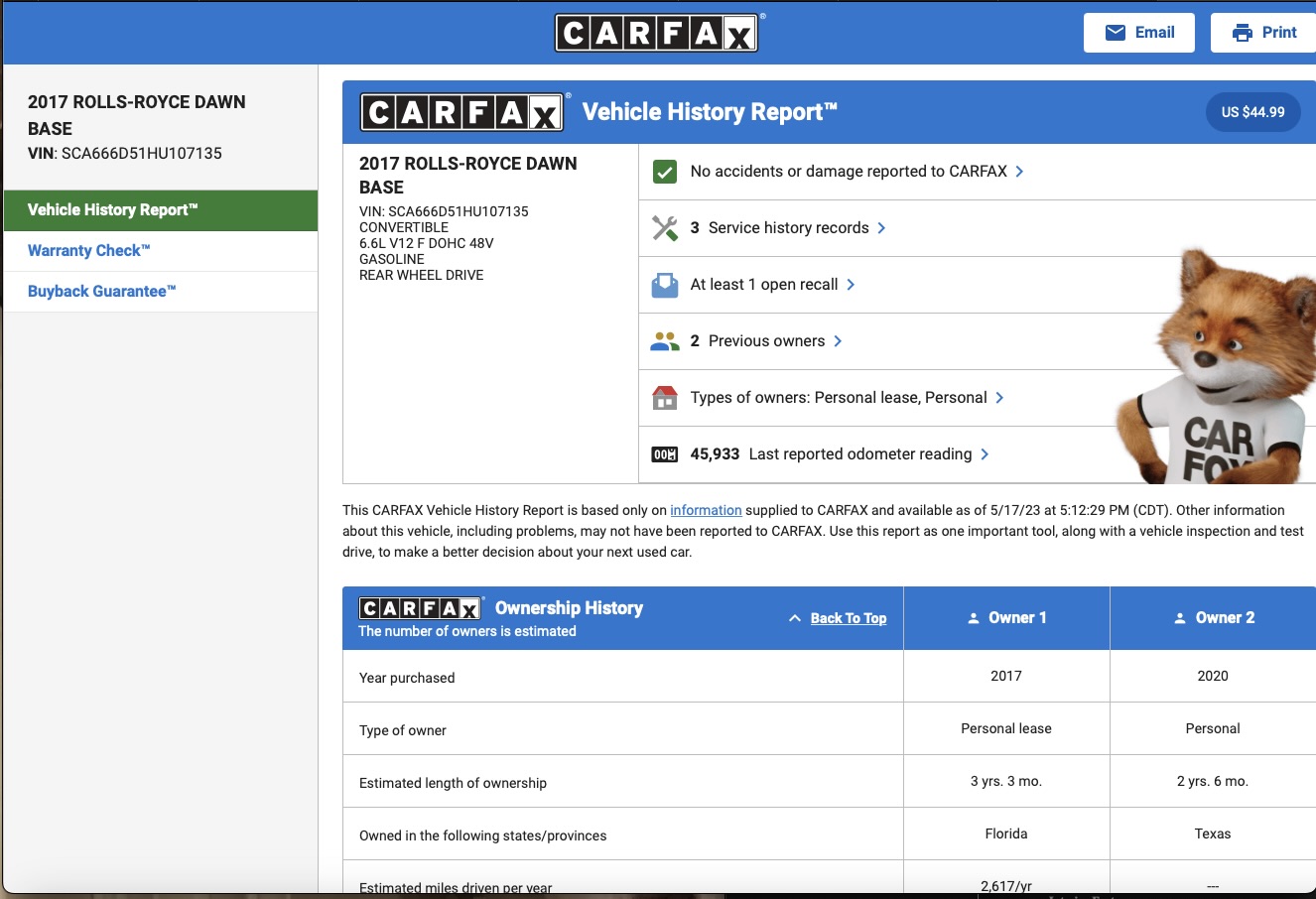Image resolution: width=1316 pixels, height=899 pixels.
Task: Click the 3 yrs. 3 mo. cell
Action: coord(1006,781)
